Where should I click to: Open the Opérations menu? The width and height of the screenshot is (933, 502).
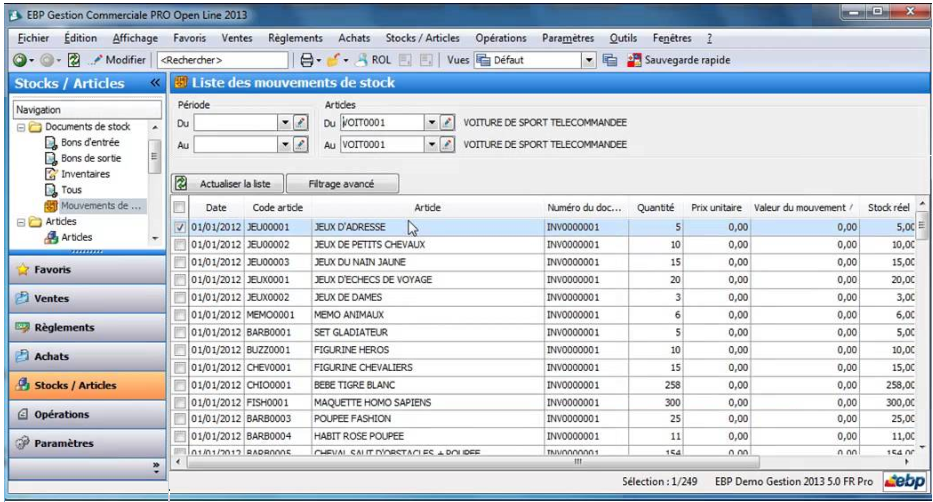pyautogui.click(x=500, y=38)
